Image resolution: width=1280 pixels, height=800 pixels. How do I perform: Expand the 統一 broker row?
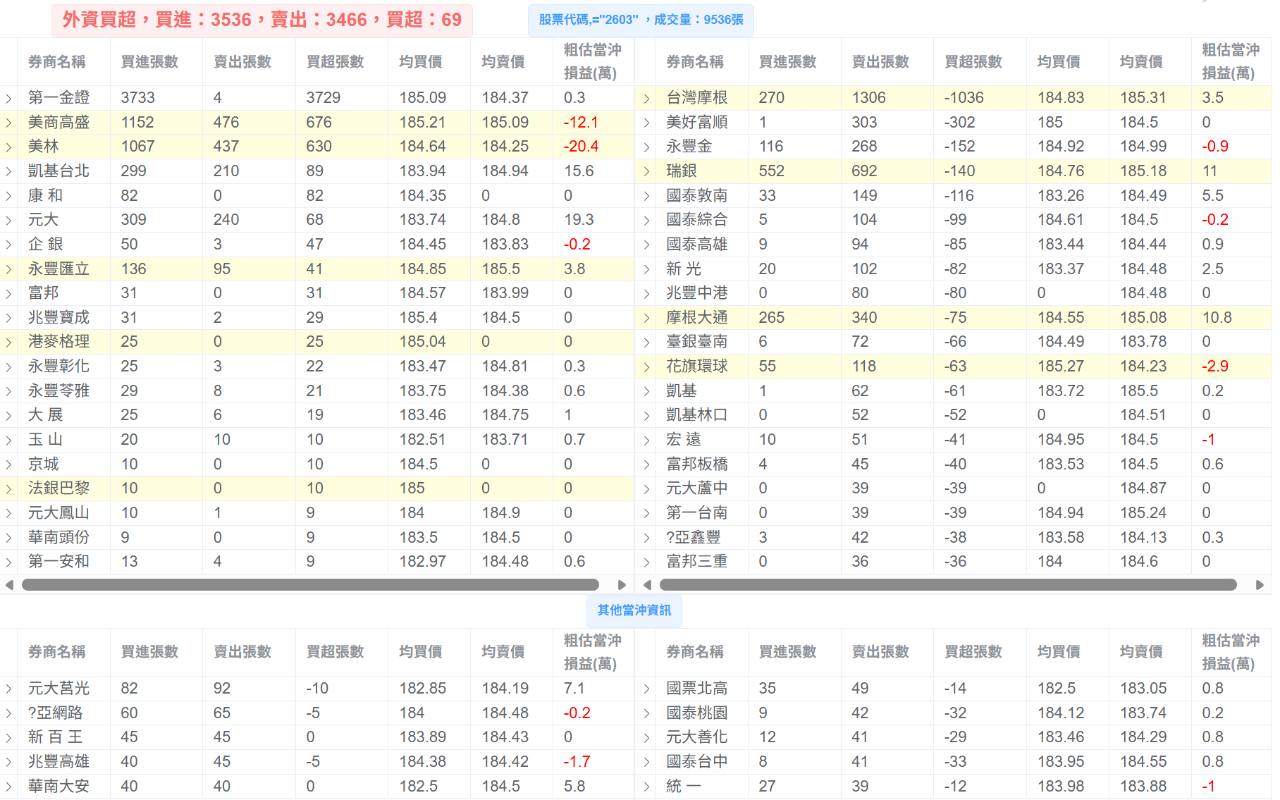(647, 786)
